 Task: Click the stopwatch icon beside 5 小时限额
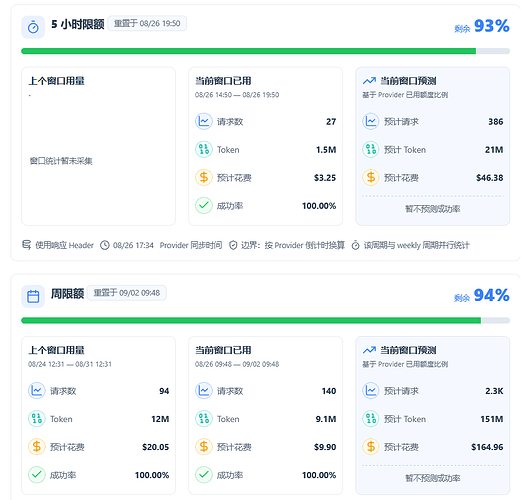click(33, 27)
